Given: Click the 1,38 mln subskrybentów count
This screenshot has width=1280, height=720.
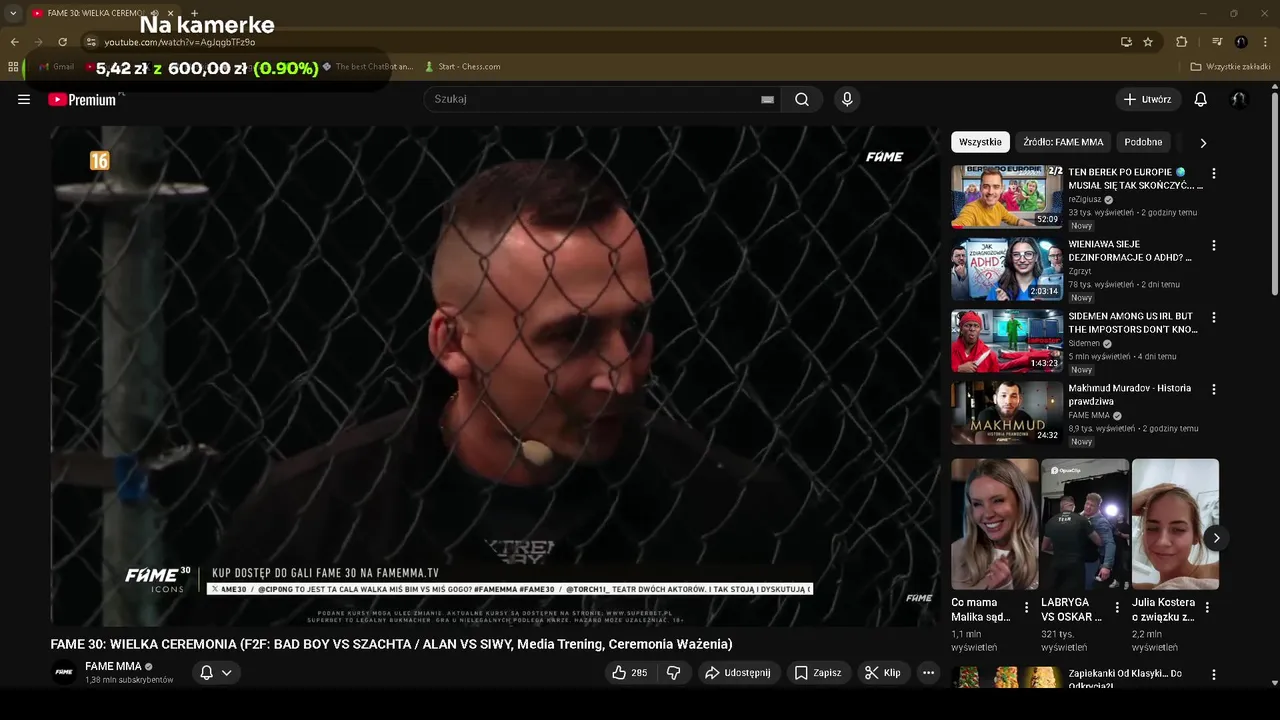Looking at the screenshot, I should coord(129,680).
